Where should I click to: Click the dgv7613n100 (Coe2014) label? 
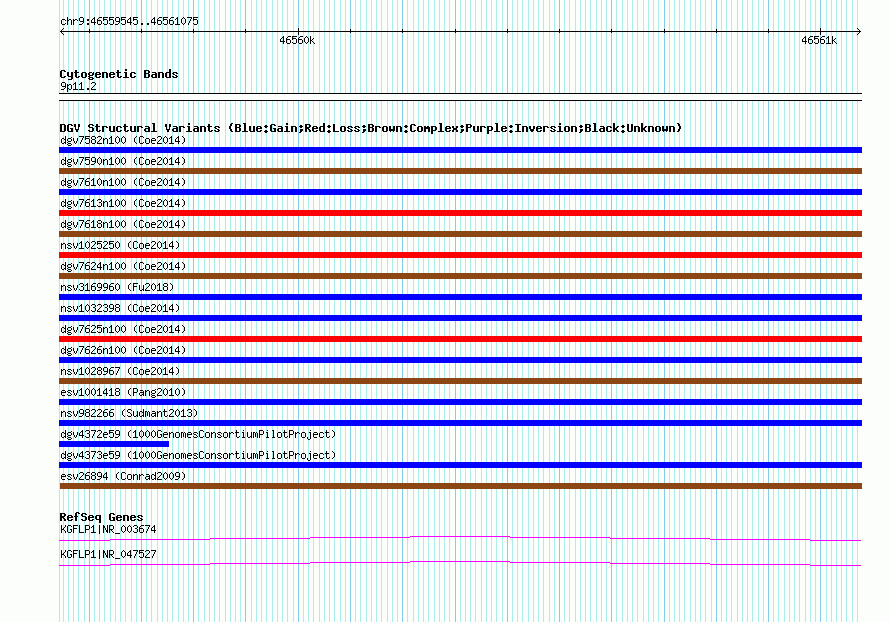click(x=123, y=203)
